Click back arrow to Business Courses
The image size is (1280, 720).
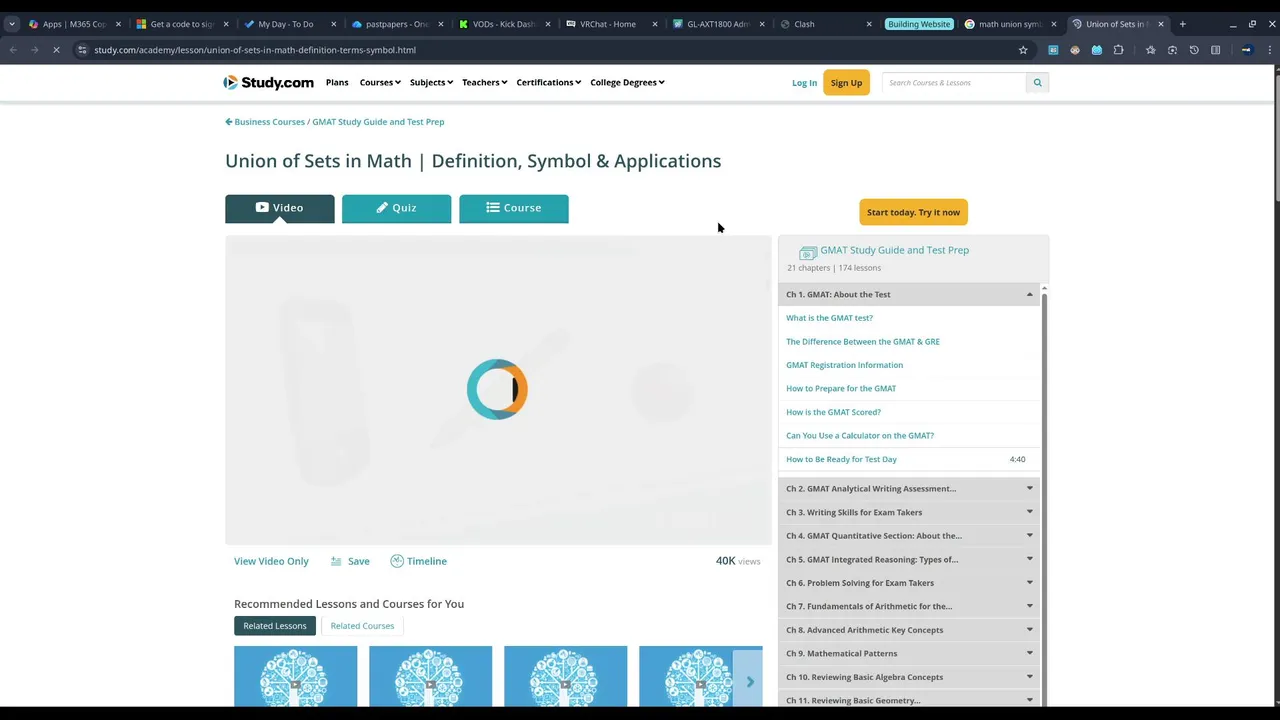(x=229, y=122)
